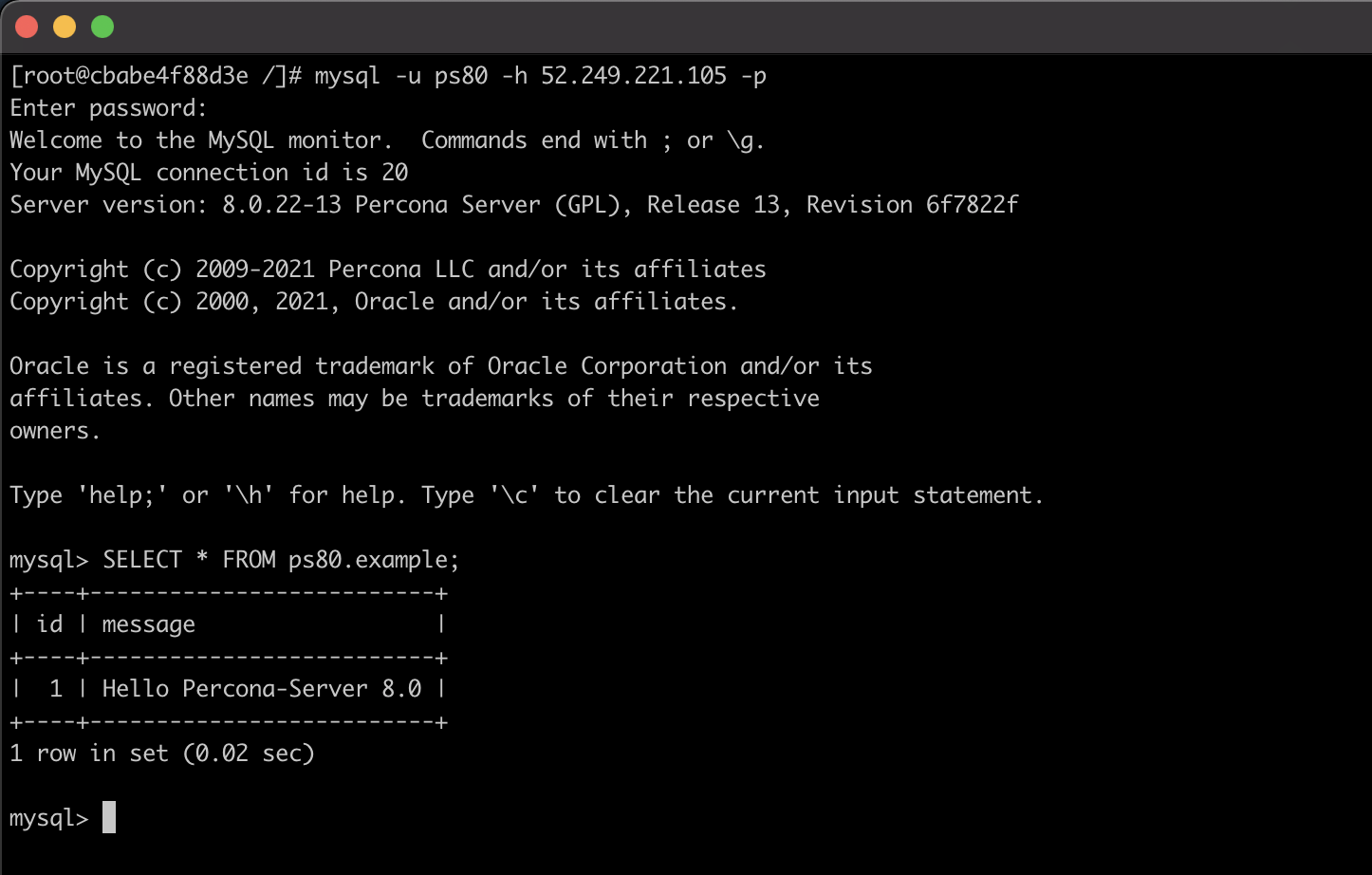This screenshot has height=875, width=1372.
Task: Click the red close window button
Action: [28, 26]
